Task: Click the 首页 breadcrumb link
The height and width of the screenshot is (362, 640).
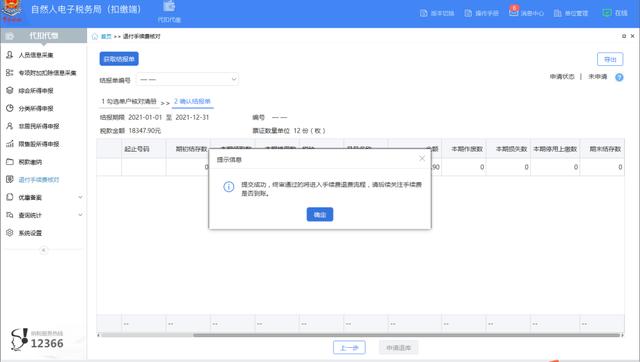Action: (106, 36)
